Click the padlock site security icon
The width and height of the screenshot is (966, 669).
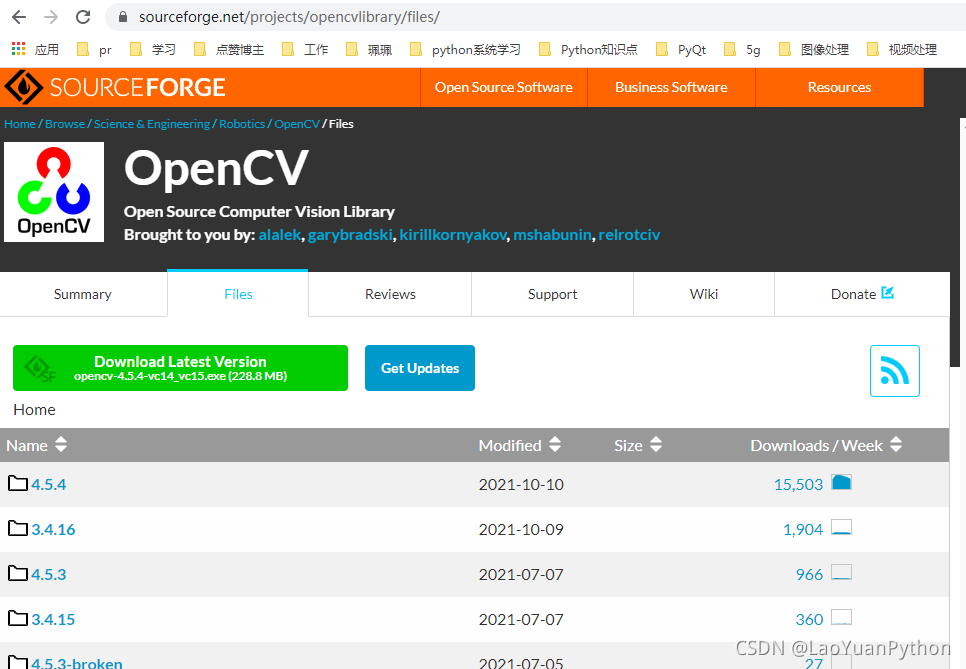coord(123,17)
